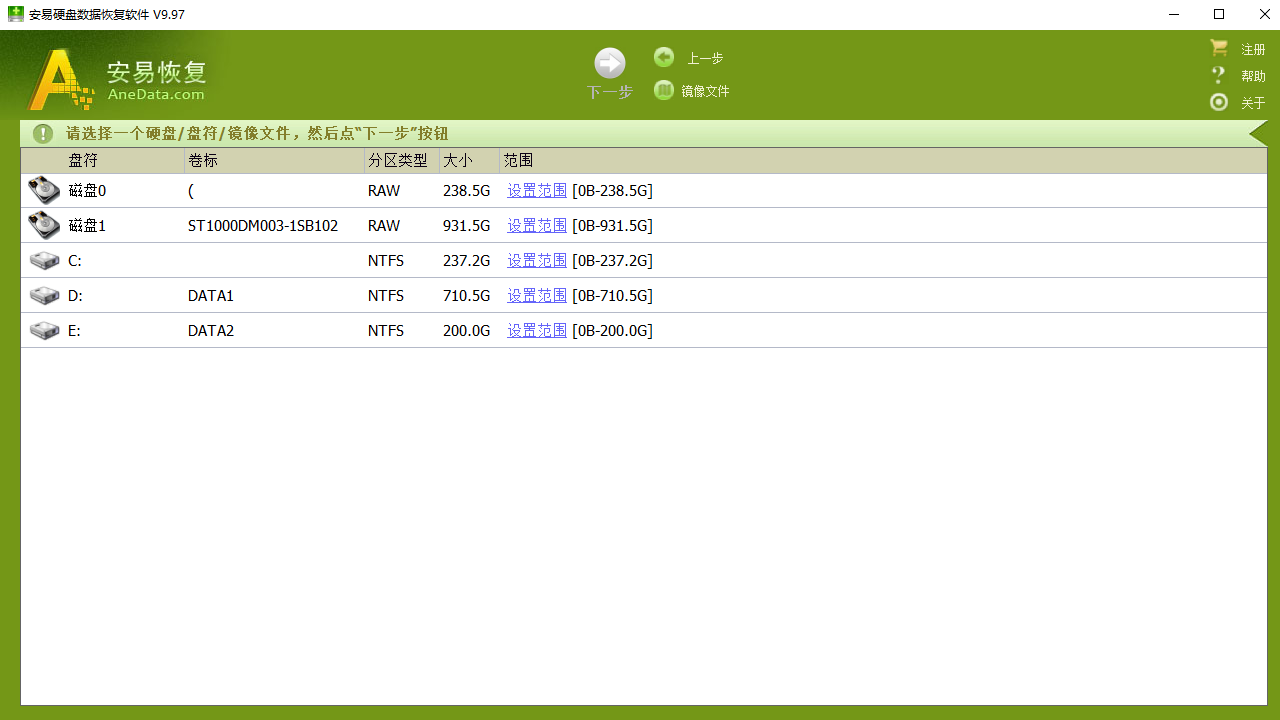The width and height of the screenshot is (1280, 720).
Task: Click the warning circle icon in the prompt bar
Action: coord(42,133)
